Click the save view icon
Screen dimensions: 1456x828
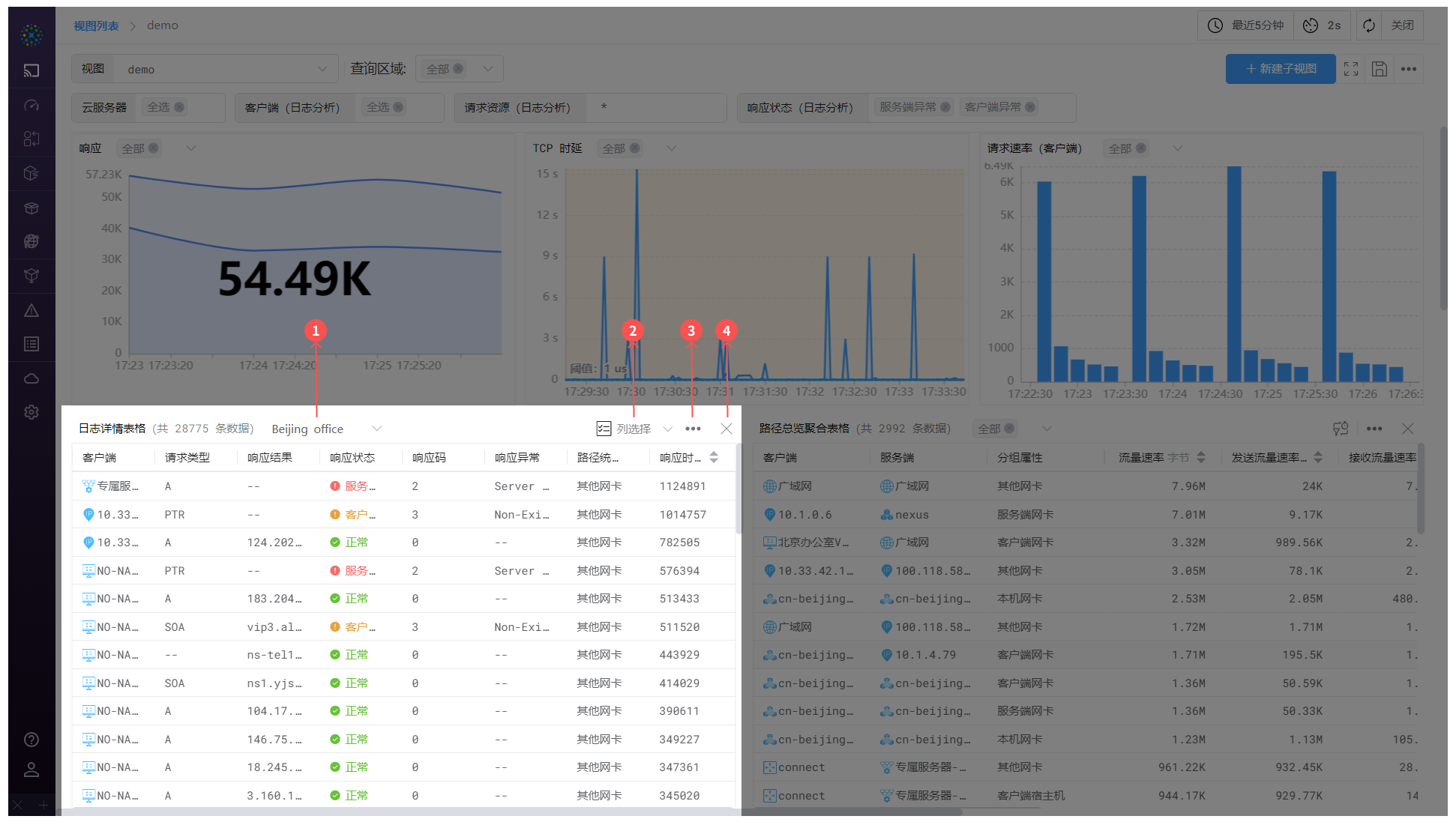point(1379,69)
